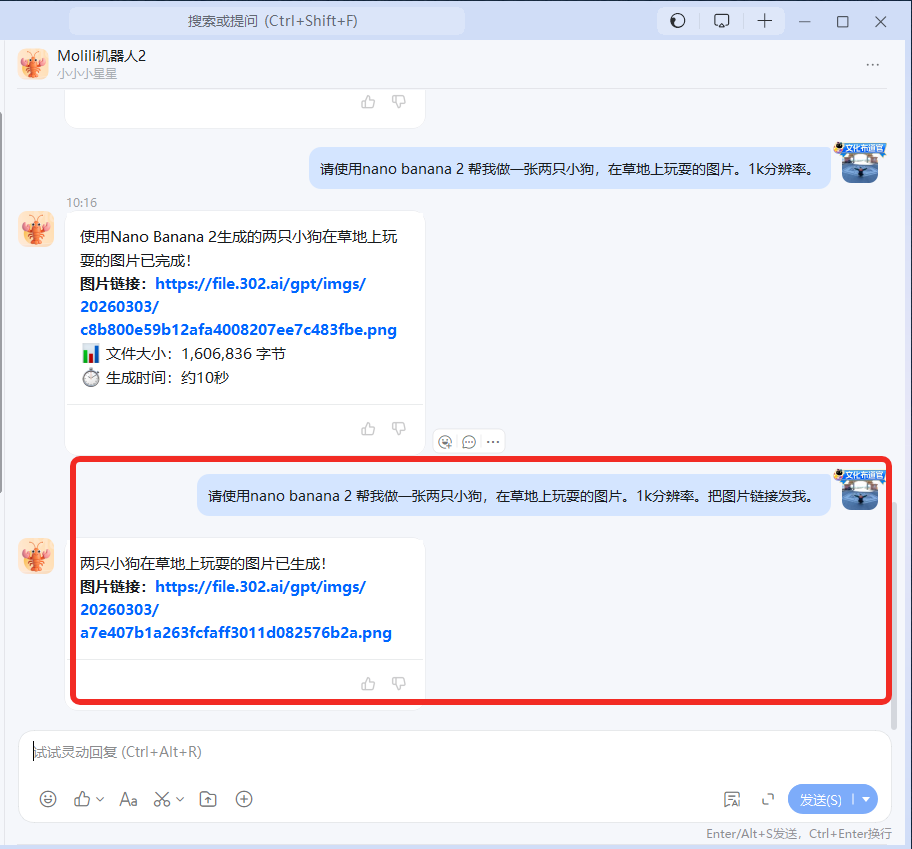Viewport: 912px width, 849px height.
Task: Thumbs up the message inside the red box
Action: click(368, 683)
